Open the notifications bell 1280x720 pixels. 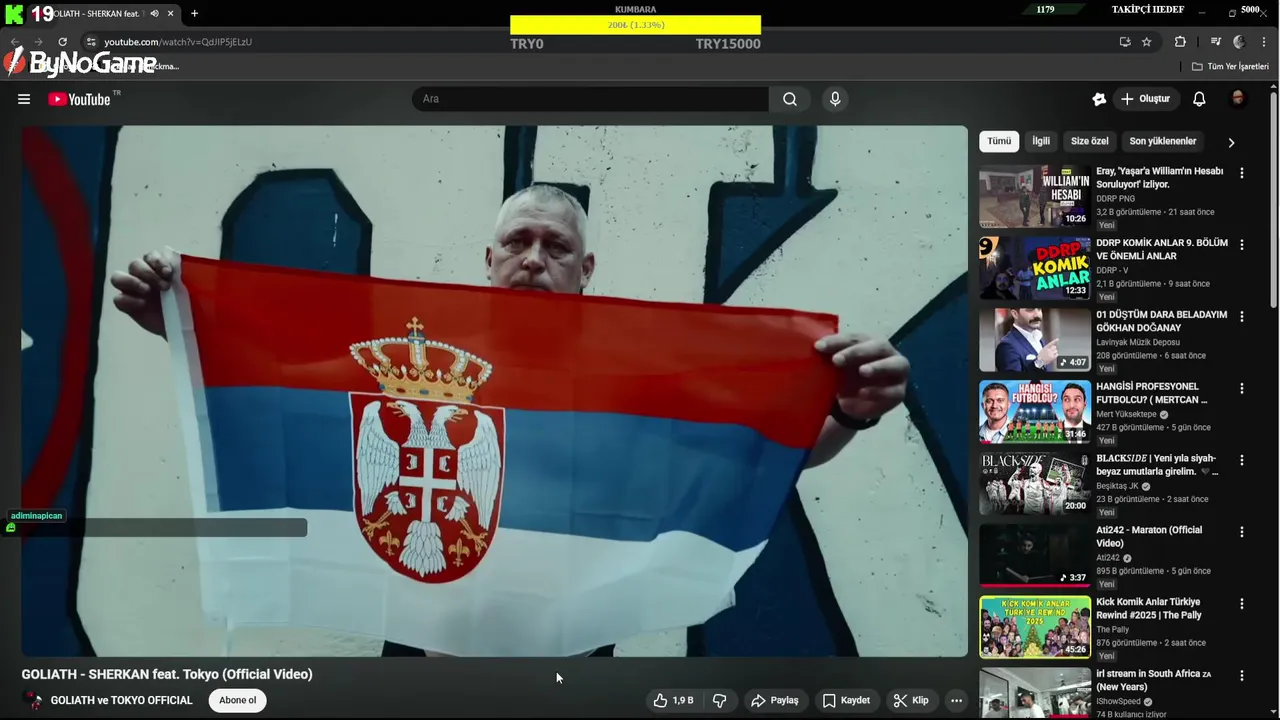pyautogui.click(x=1199, y=99)
